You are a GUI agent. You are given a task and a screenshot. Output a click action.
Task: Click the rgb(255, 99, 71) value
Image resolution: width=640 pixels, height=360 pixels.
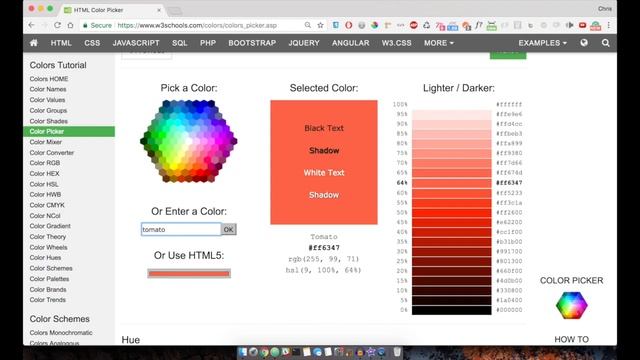coord(324,259)
